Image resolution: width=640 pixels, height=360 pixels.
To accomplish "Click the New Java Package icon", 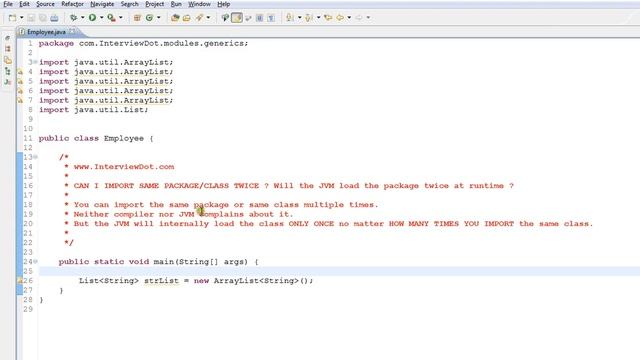I will (137, 18).
